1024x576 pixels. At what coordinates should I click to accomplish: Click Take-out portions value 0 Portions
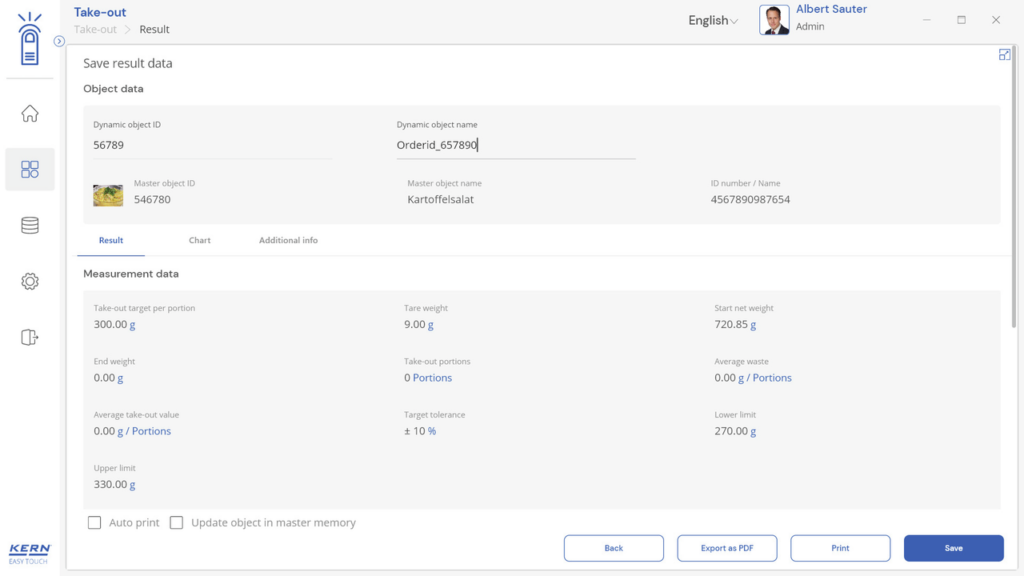click(428, 377)
